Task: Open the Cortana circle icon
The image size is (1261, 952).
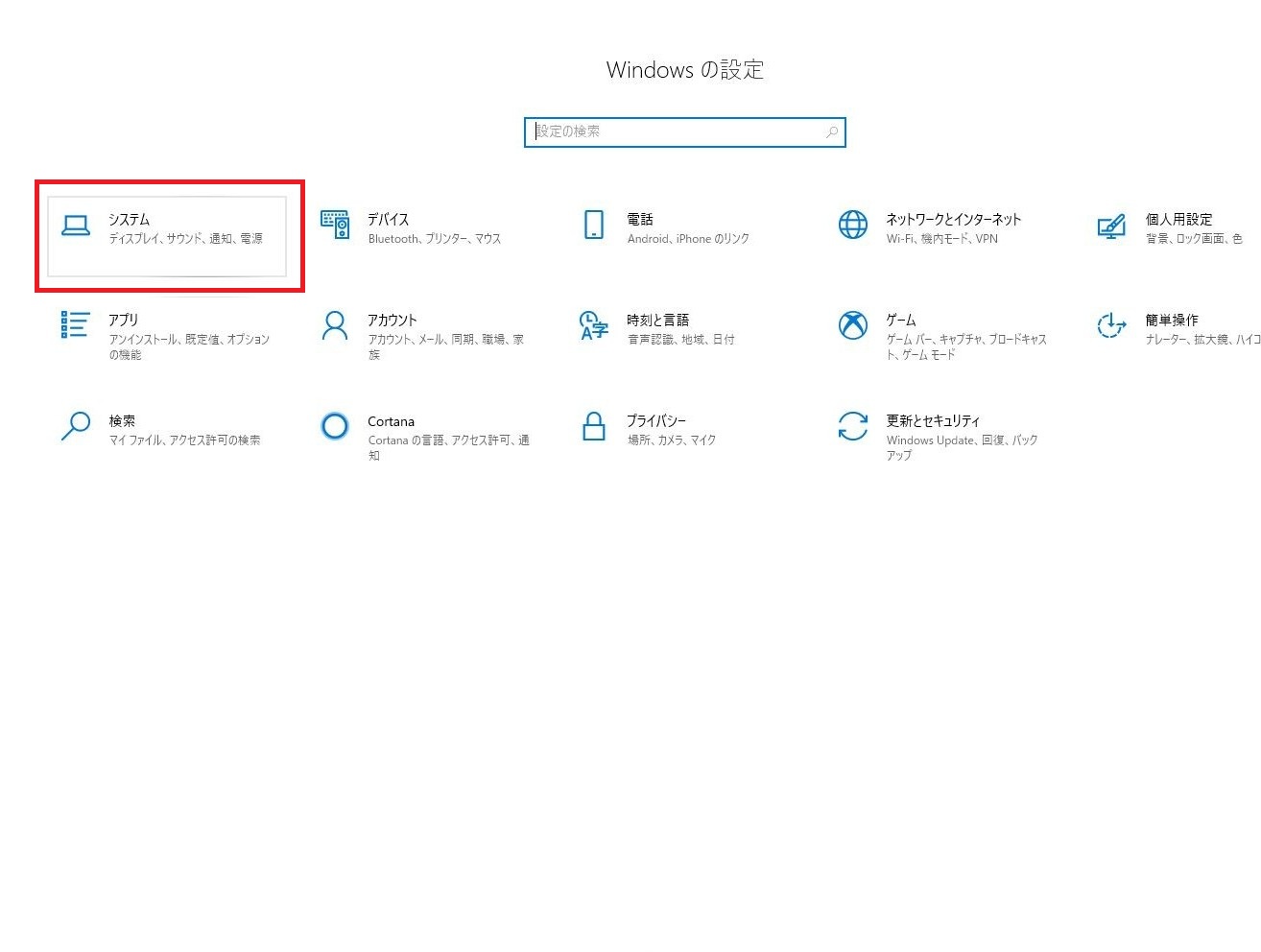Action: pyautogui.click(x=335, y=425)
